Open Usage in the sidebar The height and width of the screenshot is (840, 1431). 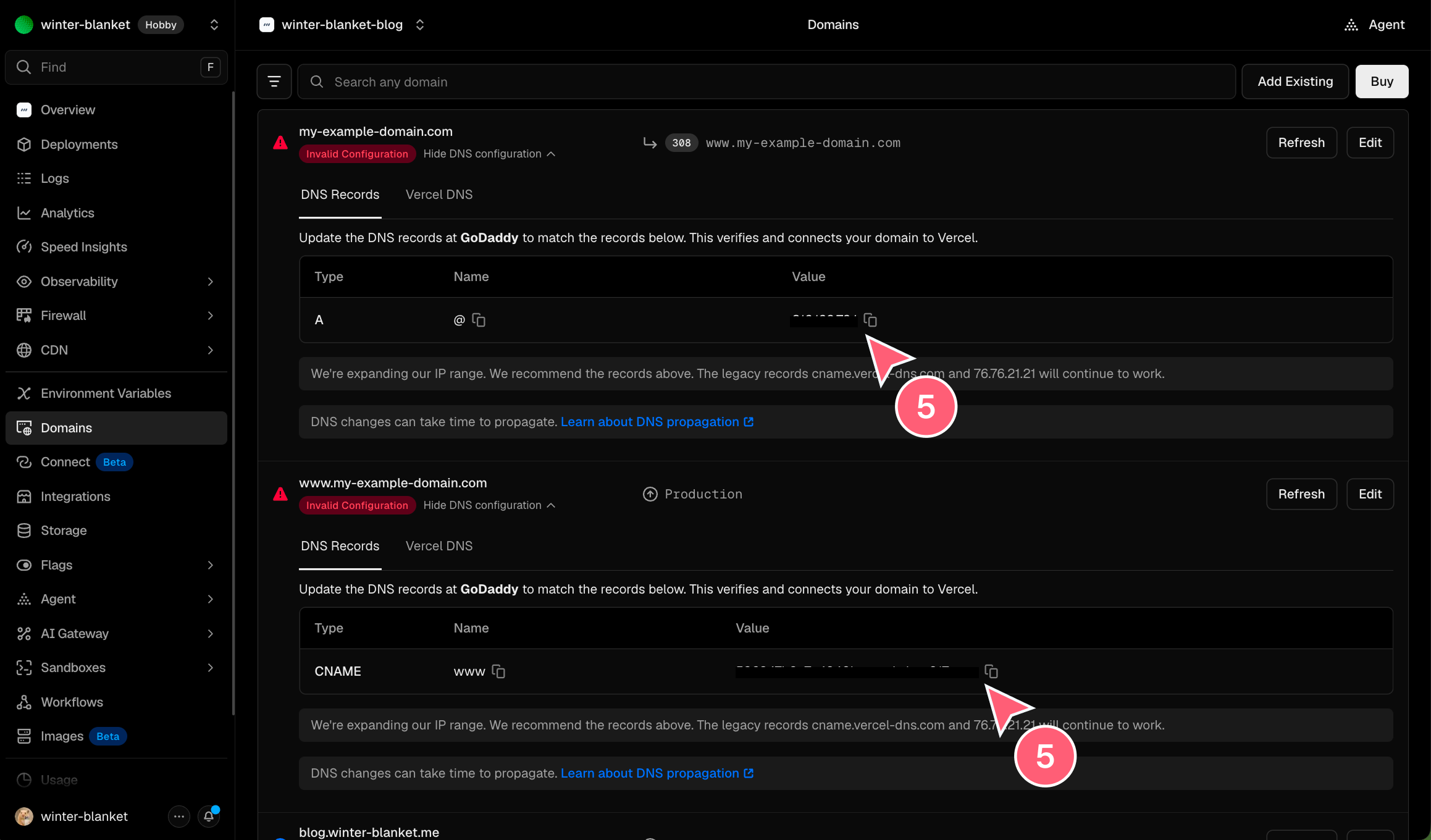pos(116,780)
